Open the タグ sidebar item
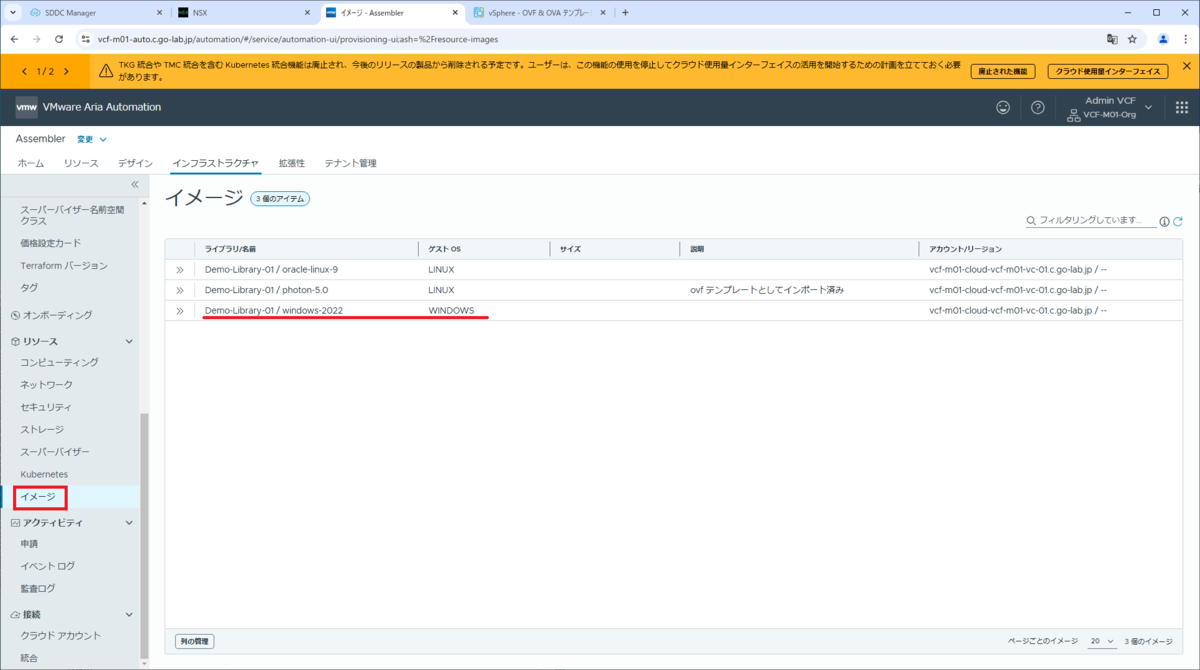The width and height of the screenshot is (1200, 670). [29, 287]
